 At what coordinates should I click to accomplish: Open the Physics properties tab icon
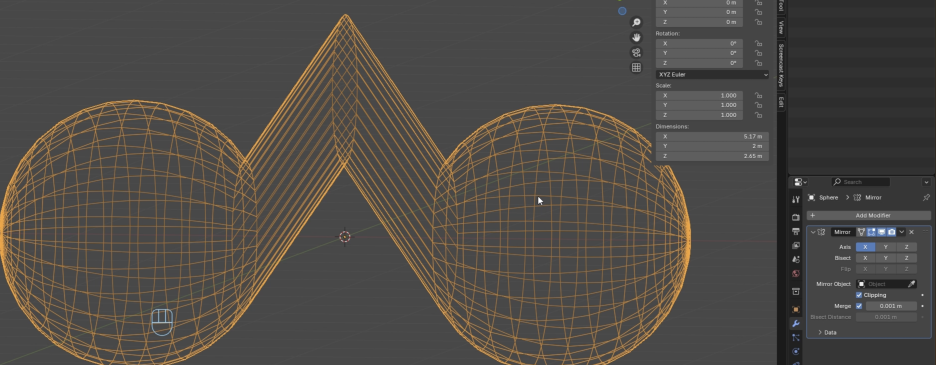796,352
